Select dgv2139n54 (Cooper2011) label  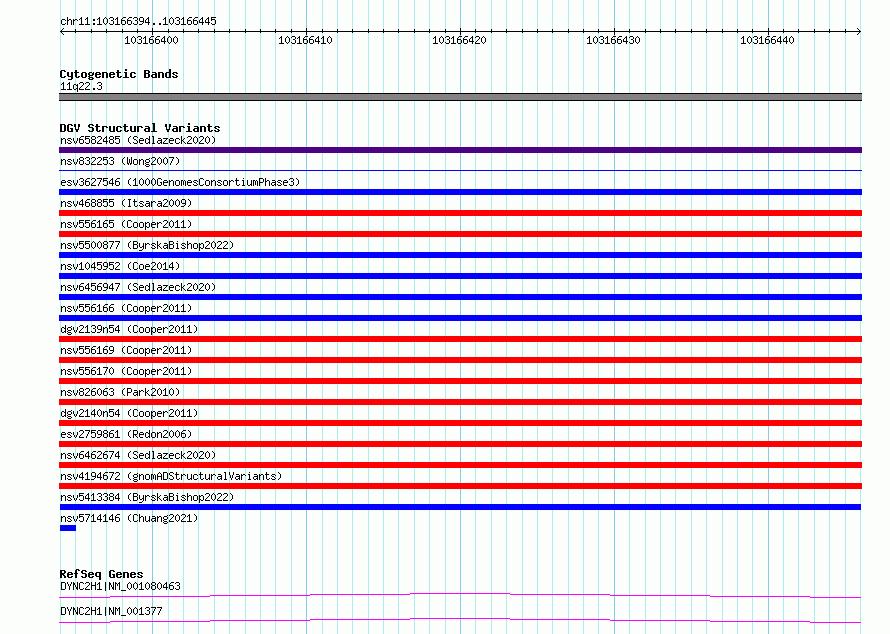click(129, 329)
